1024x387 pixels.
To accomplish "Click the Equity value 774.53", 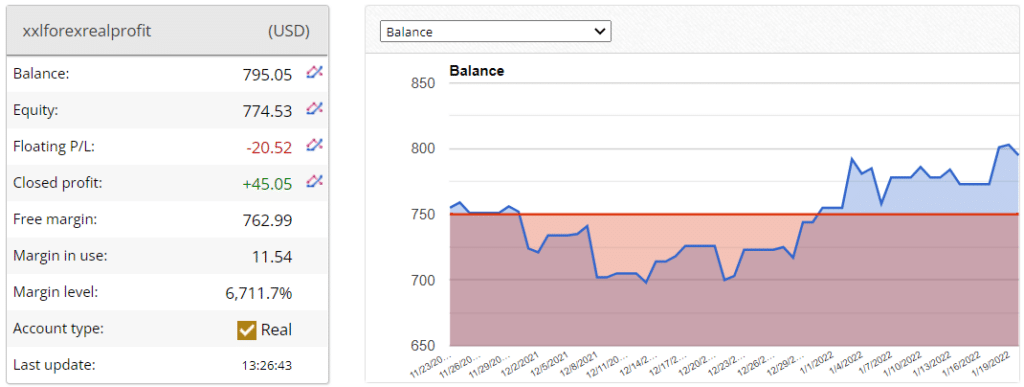I will click(x=267, y=112).
